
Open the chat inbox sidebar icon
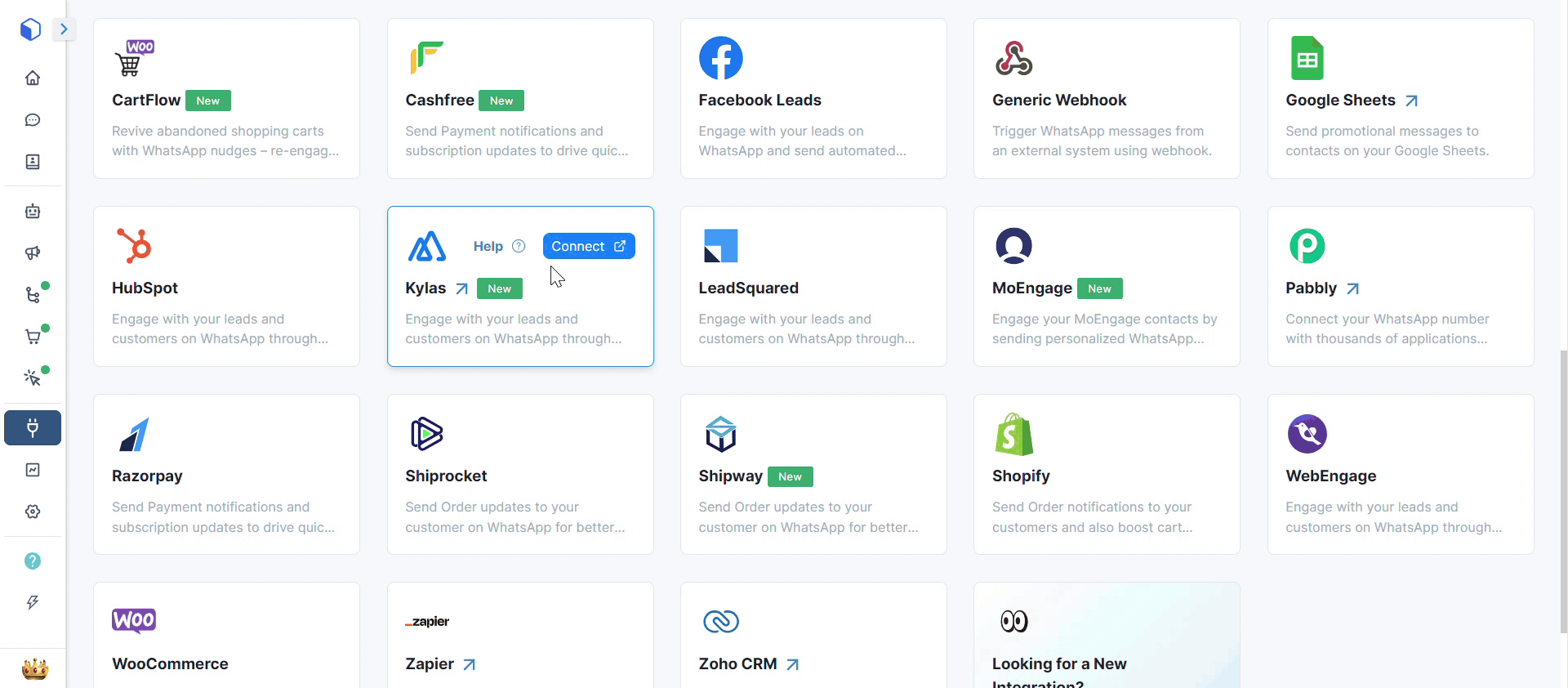click(33, 120)
